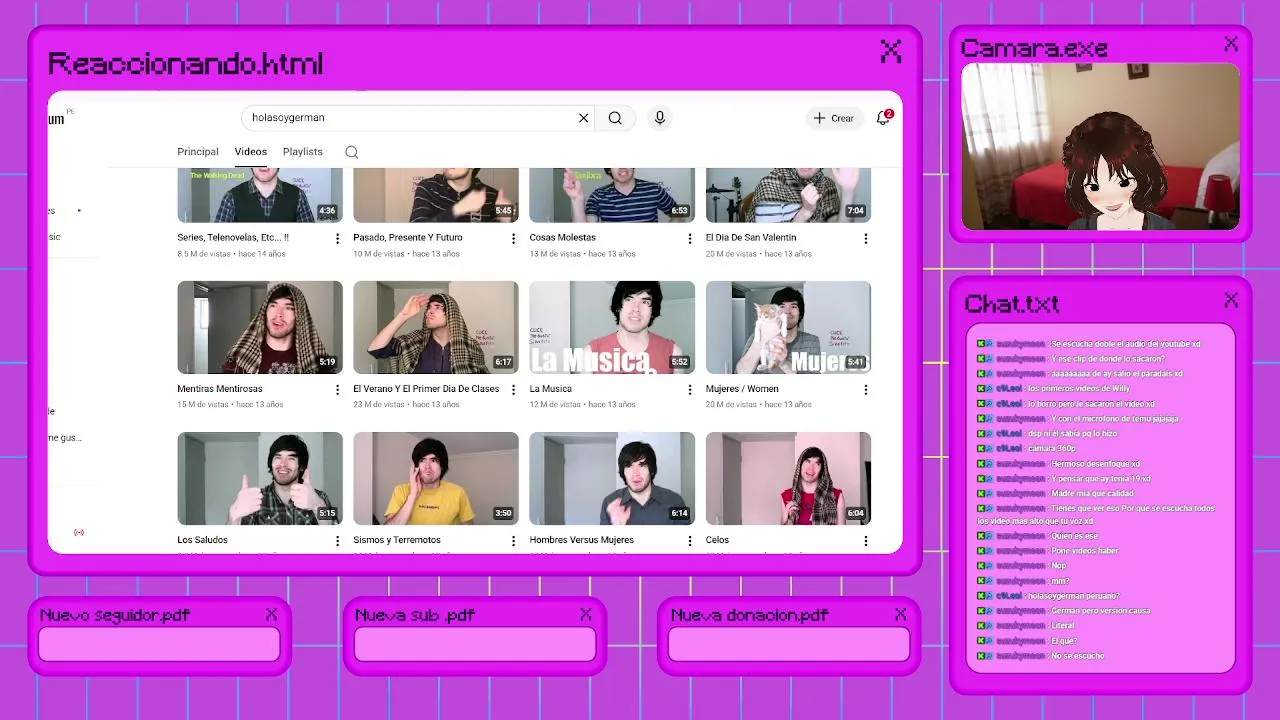Click chat message 'Madre mia que calidad'
Image resolution: width=1280 pixels, height=720 pixels.
point(1094,493)
